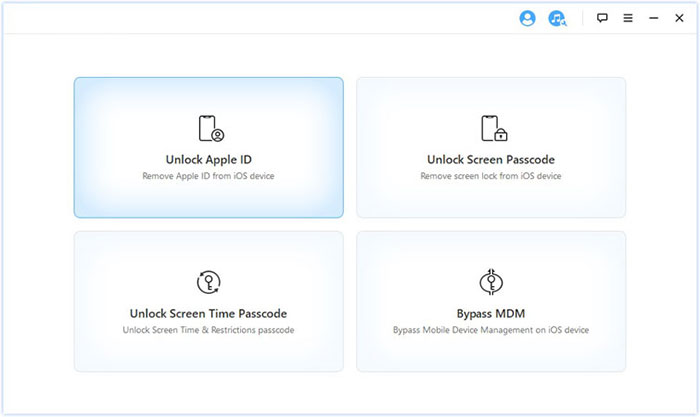Select Unlock Screen Passcode title
This screenshot has width=700, height=417.
click(x=491, y=159)
